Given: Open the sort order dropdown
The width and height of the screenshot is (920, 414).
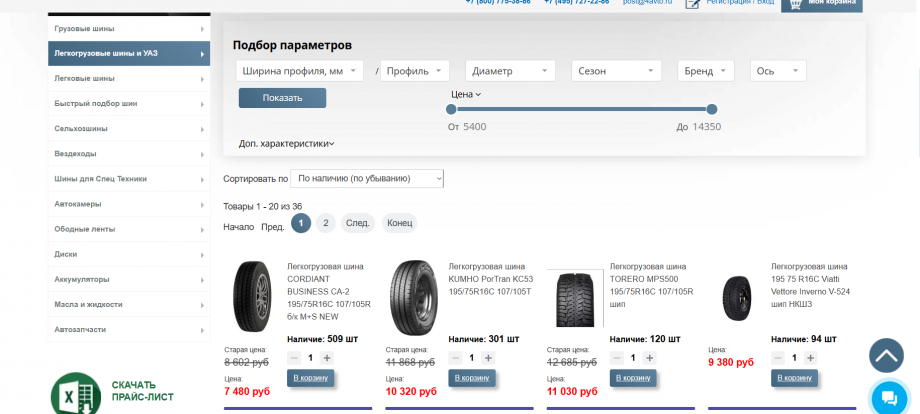Looking at the screenshot, I should coord(367,178).
